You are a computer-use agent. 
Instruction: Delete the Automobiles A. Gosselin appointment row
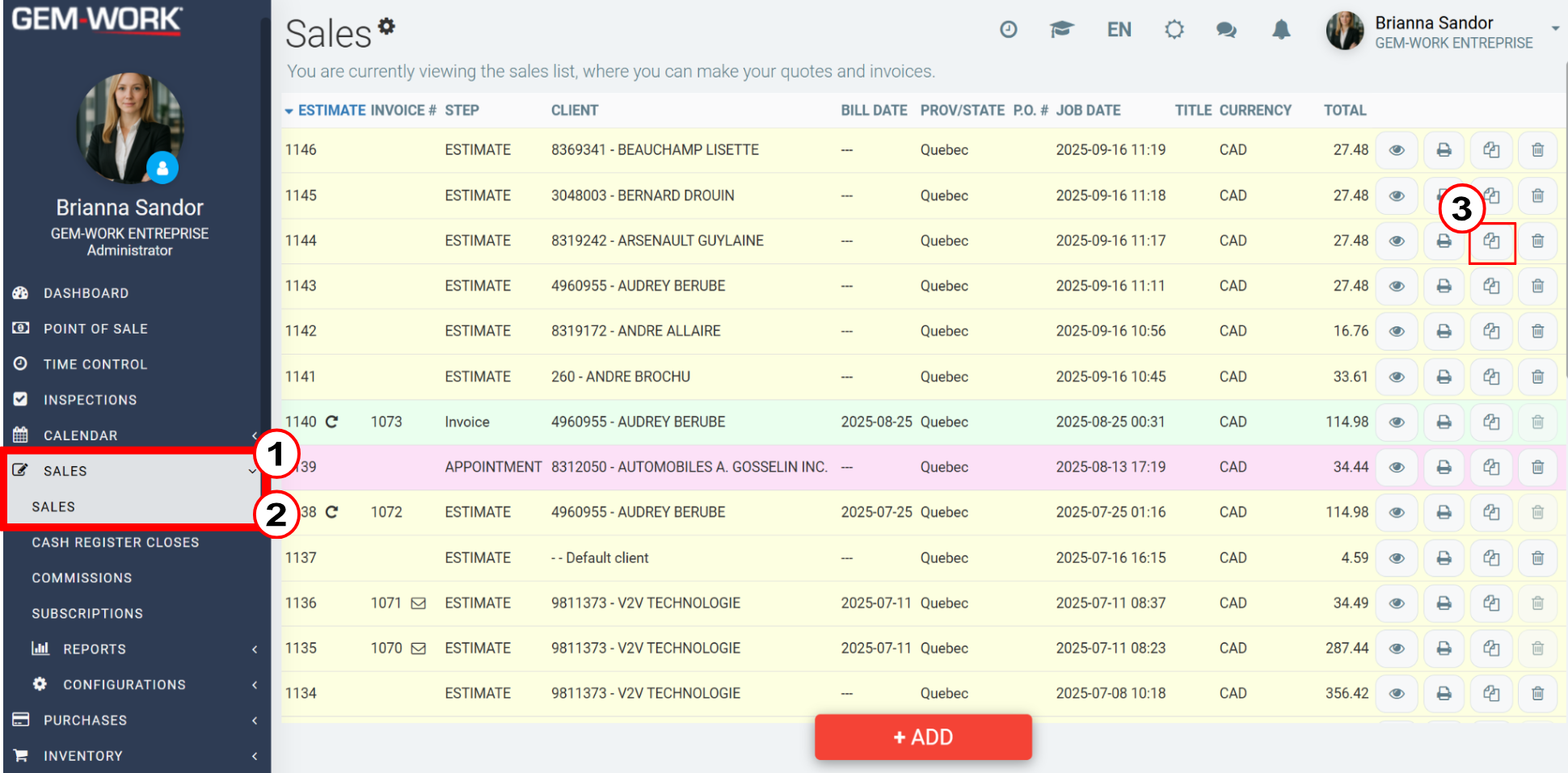pyautogui.click(x=1537, y=467)
